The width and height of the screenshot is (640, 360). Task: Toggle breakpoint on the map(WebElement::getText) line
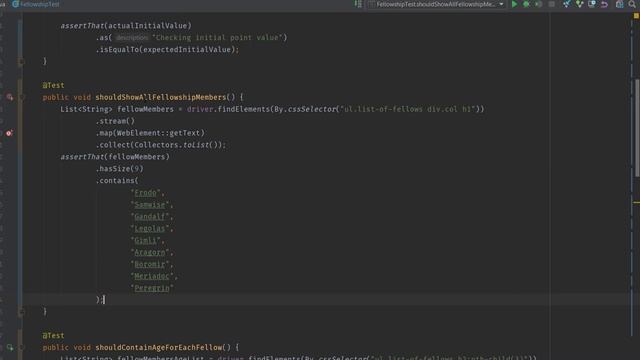tap(9, 133)
